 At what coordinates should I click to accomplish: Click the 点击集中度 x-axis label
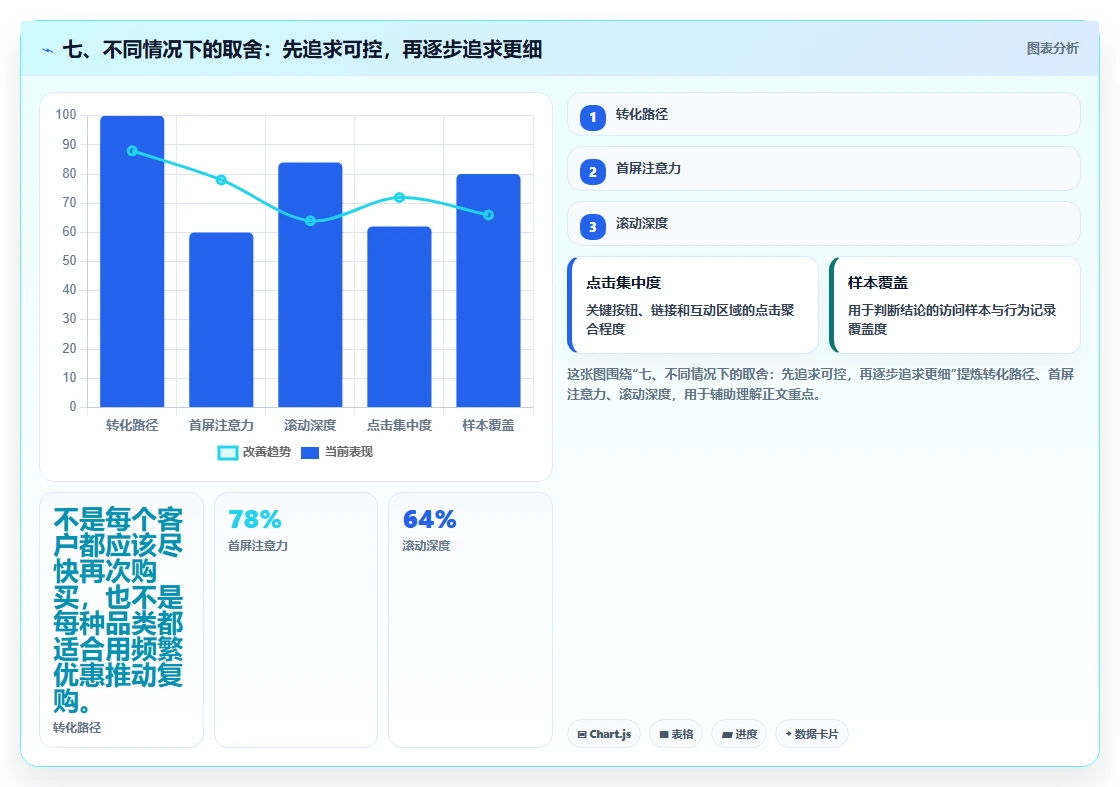point(399,426)
